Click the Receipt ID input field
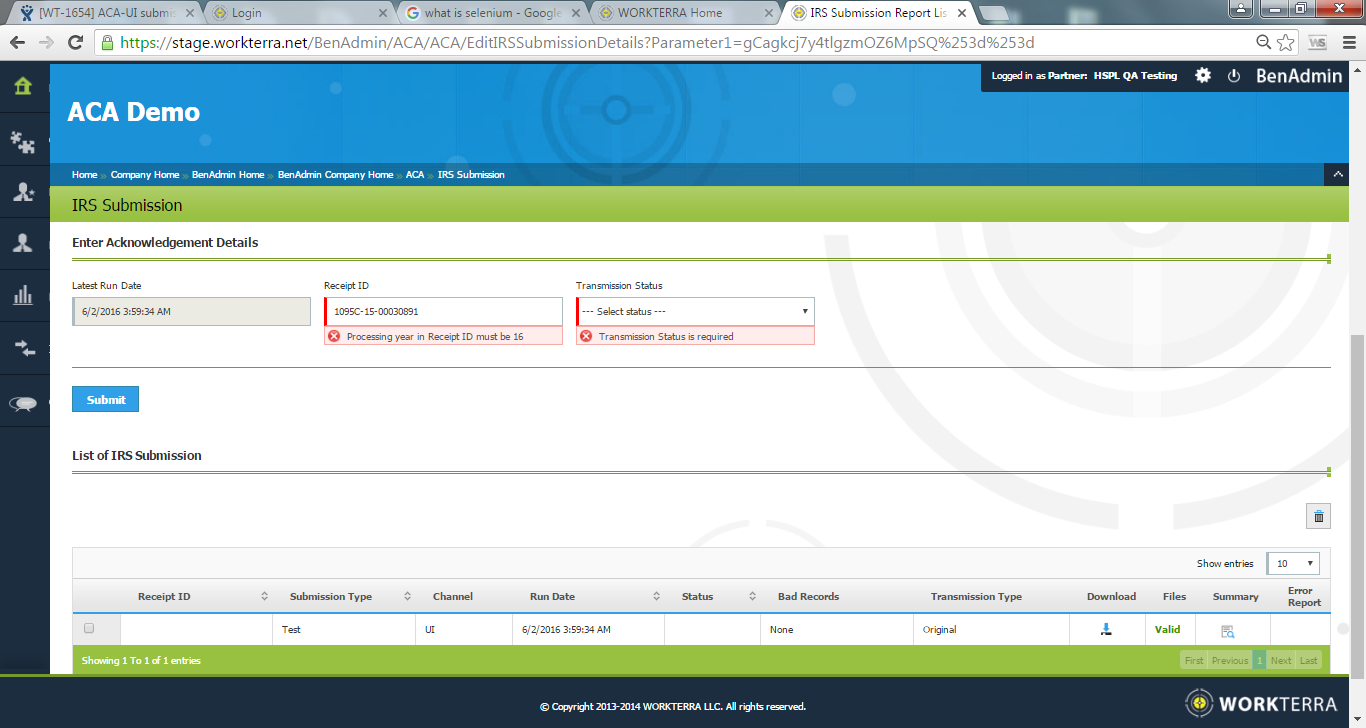The height and width of the screenshot is (728, 1366). click(444, 311)
